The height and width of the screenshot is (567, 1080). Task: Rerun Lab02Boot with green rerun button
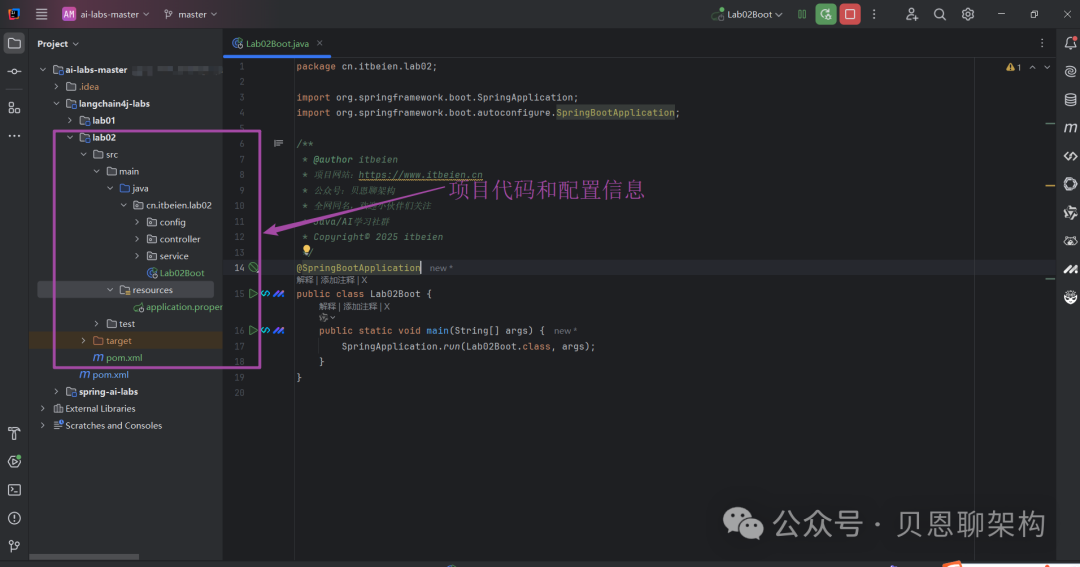point(826,14)
